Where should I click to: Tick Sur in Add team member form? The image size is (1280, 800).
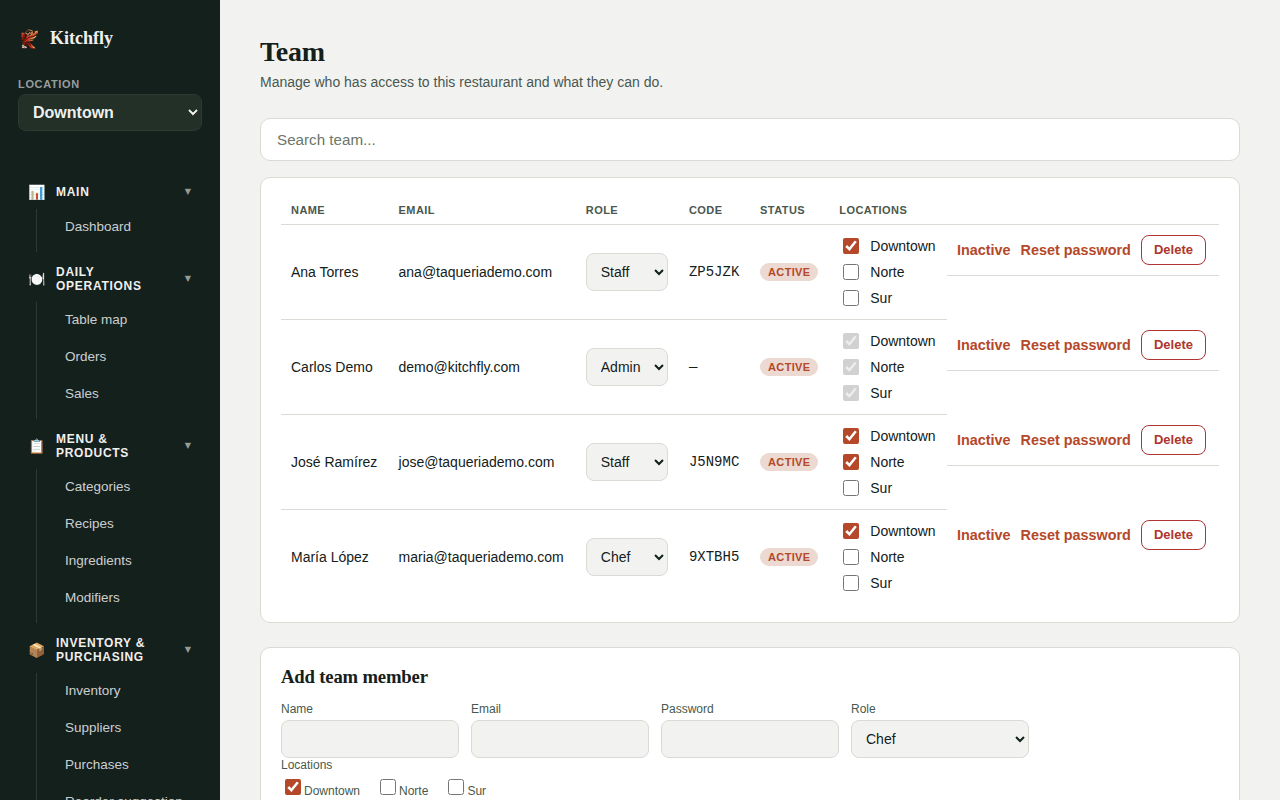pyautogui.click(x=456, y=787)
